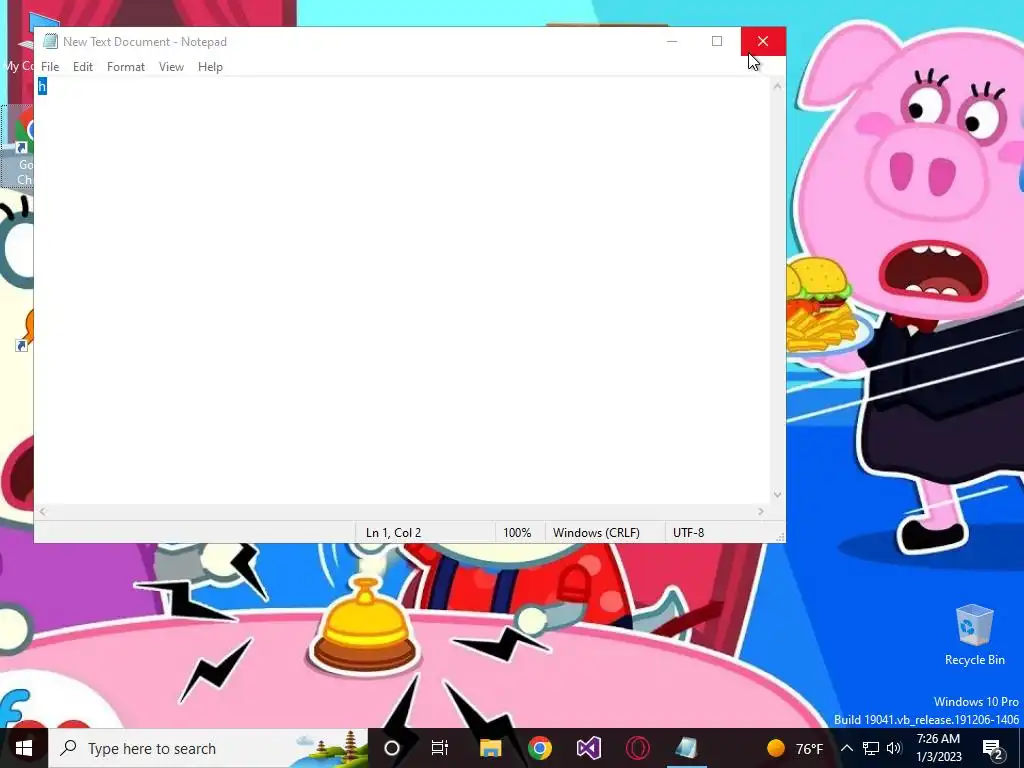Click the Notepad taskbar button

point(686,748)
